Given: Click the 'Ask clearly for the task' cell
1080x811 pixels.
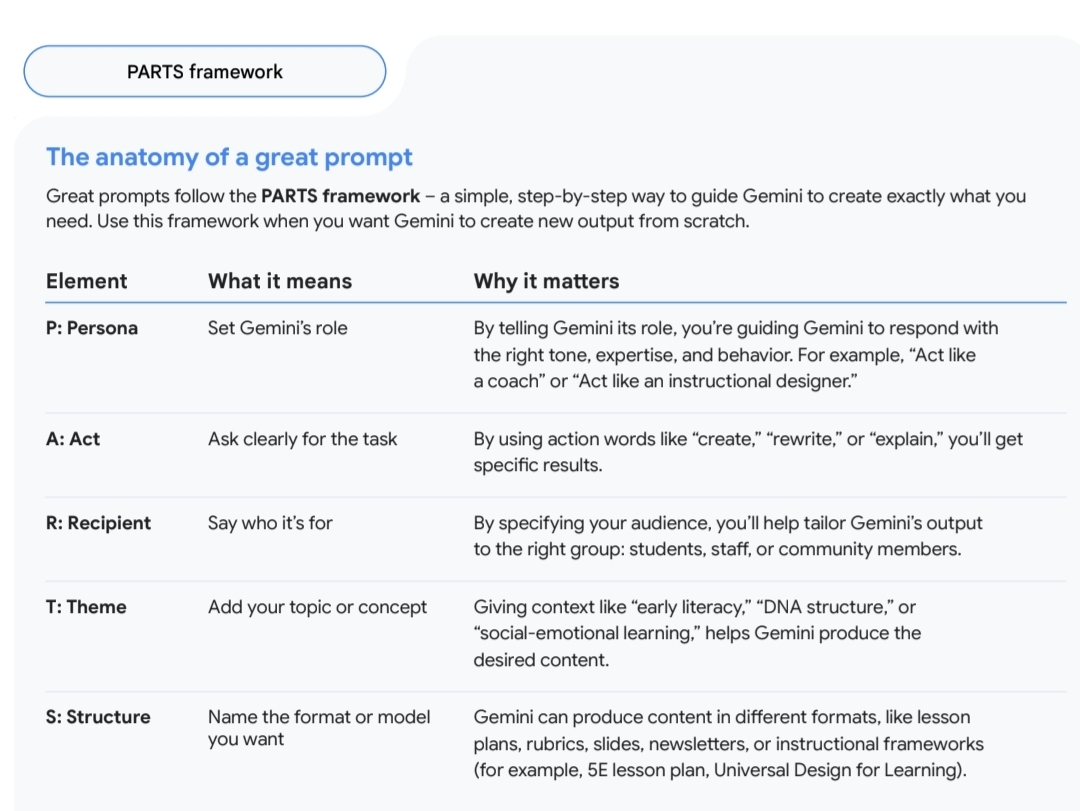Looking at the screenshot, I should click(302, 439).
